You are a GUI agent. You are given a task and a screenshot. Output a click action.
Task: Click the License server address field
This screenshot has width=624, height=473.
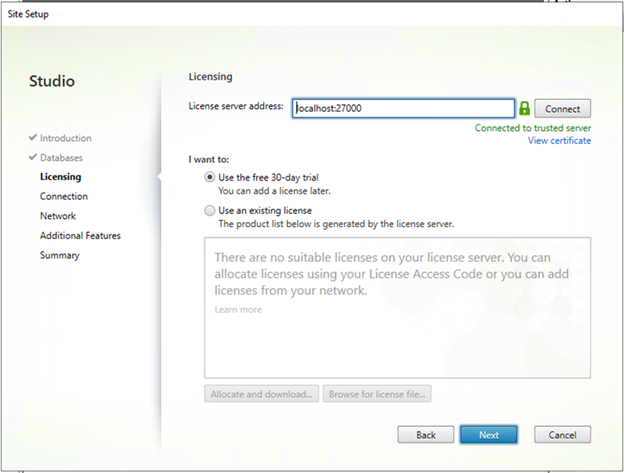[x=403, y=108]
